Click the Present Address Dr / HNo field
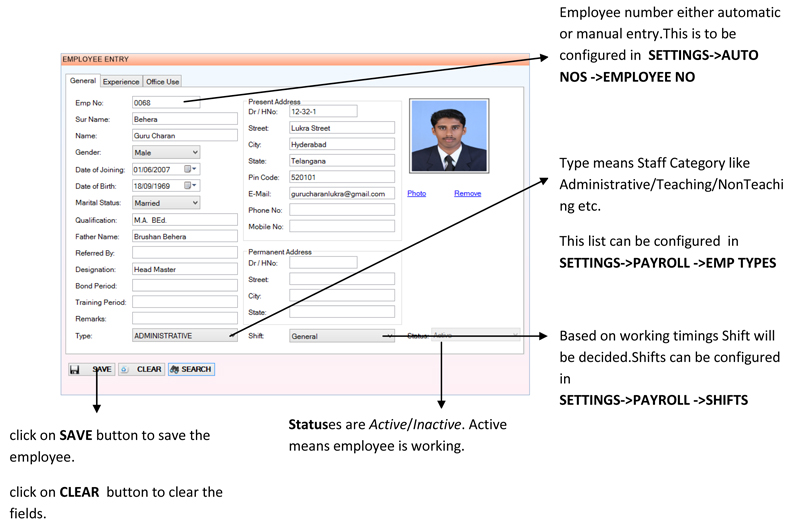Screen dimensions: 801x524 pyautogui.click(x=323, y=111)
